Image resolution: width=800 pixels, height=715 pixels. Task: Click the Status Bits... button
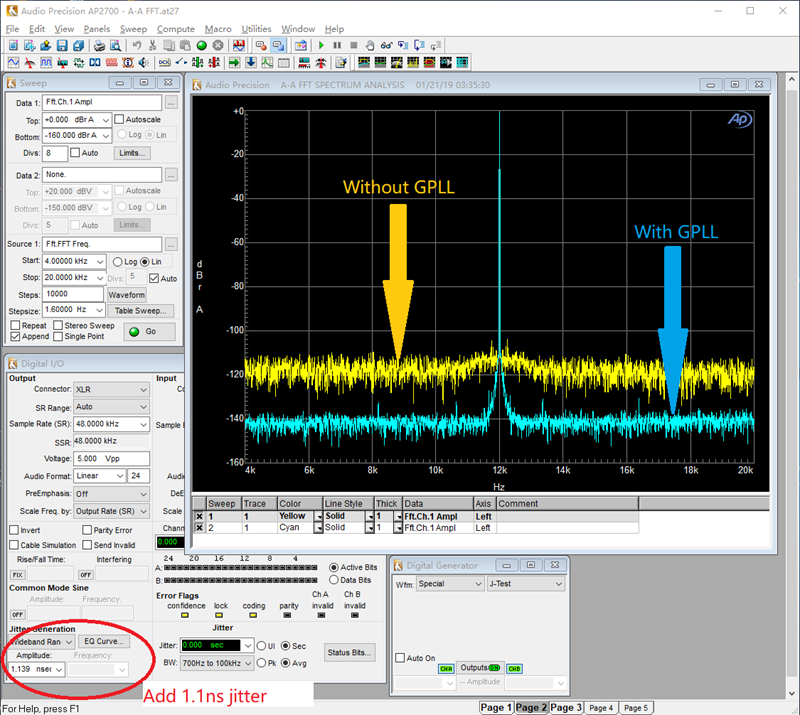coord(349,652)
